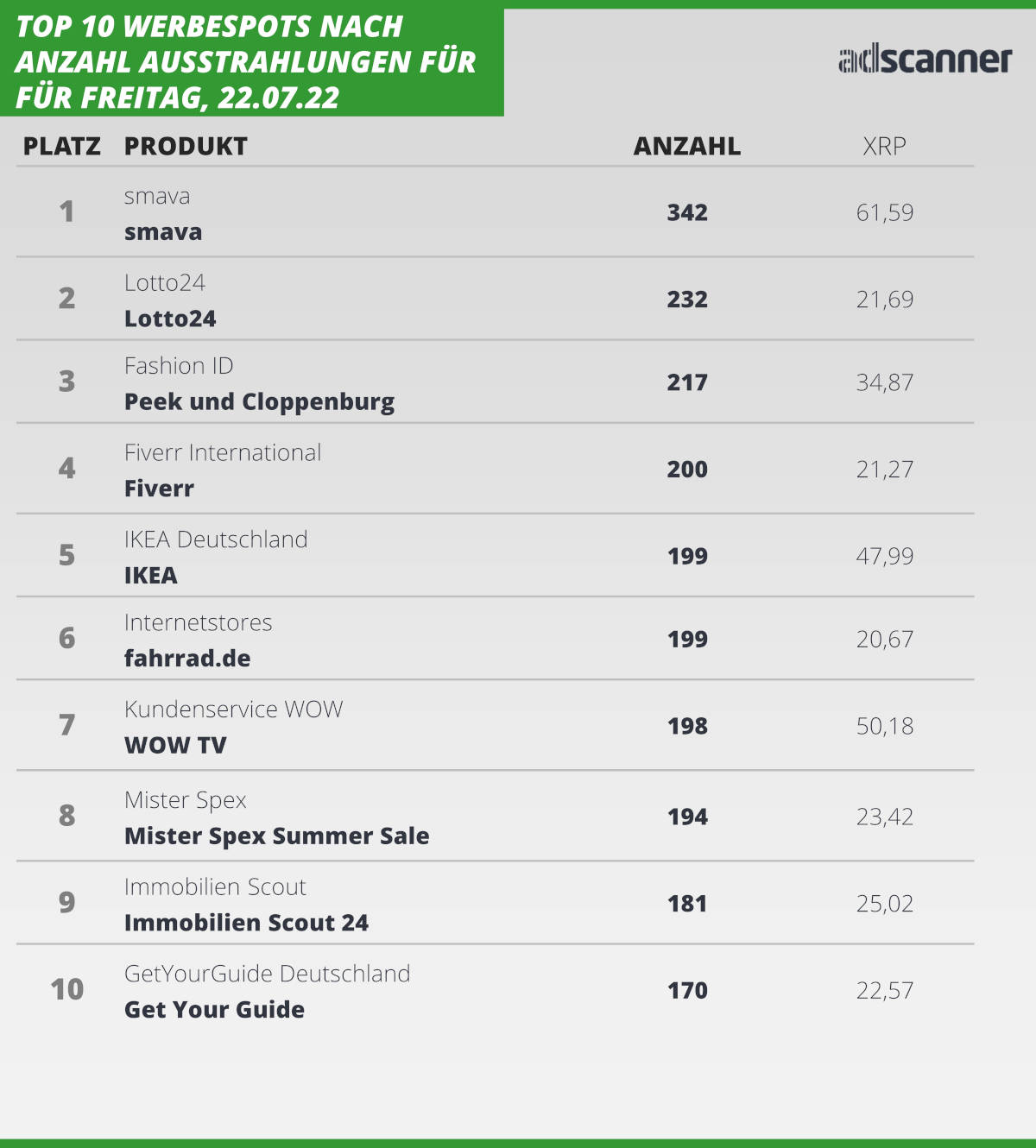Select the bold IKEA product name
This screenshot has width=1036, height=1148.
(x=151, y=576)
